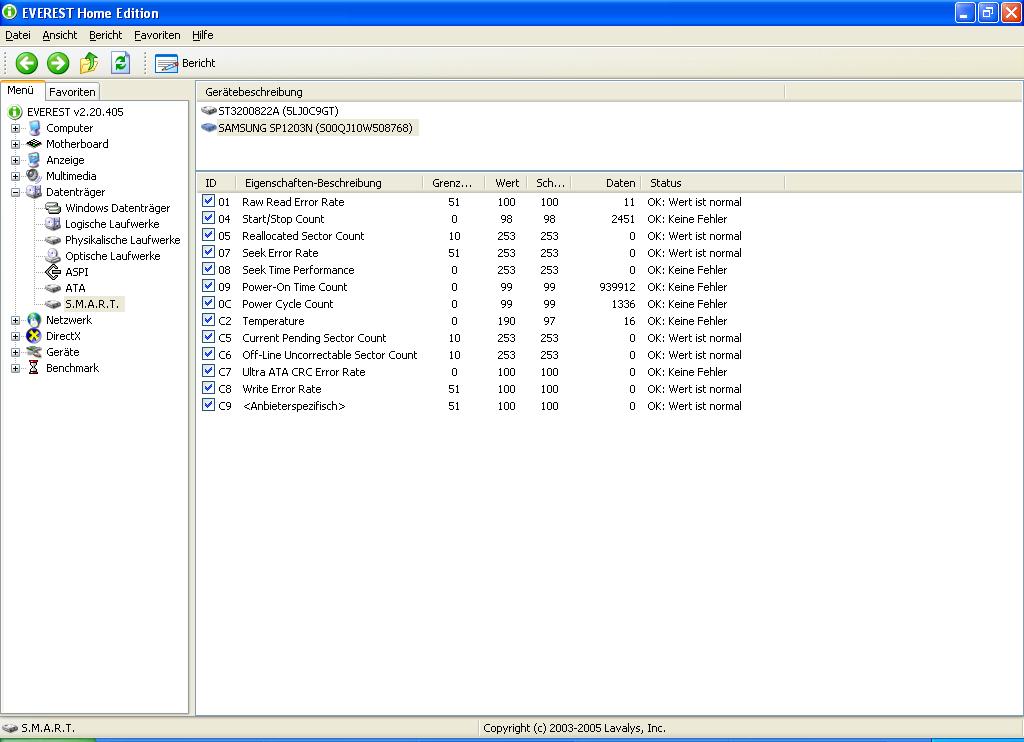Image resolution: width=1024 pixels, height=742 pixels.
Task: Click the Multimedia icon in the tree
Action: pos(34,176)
